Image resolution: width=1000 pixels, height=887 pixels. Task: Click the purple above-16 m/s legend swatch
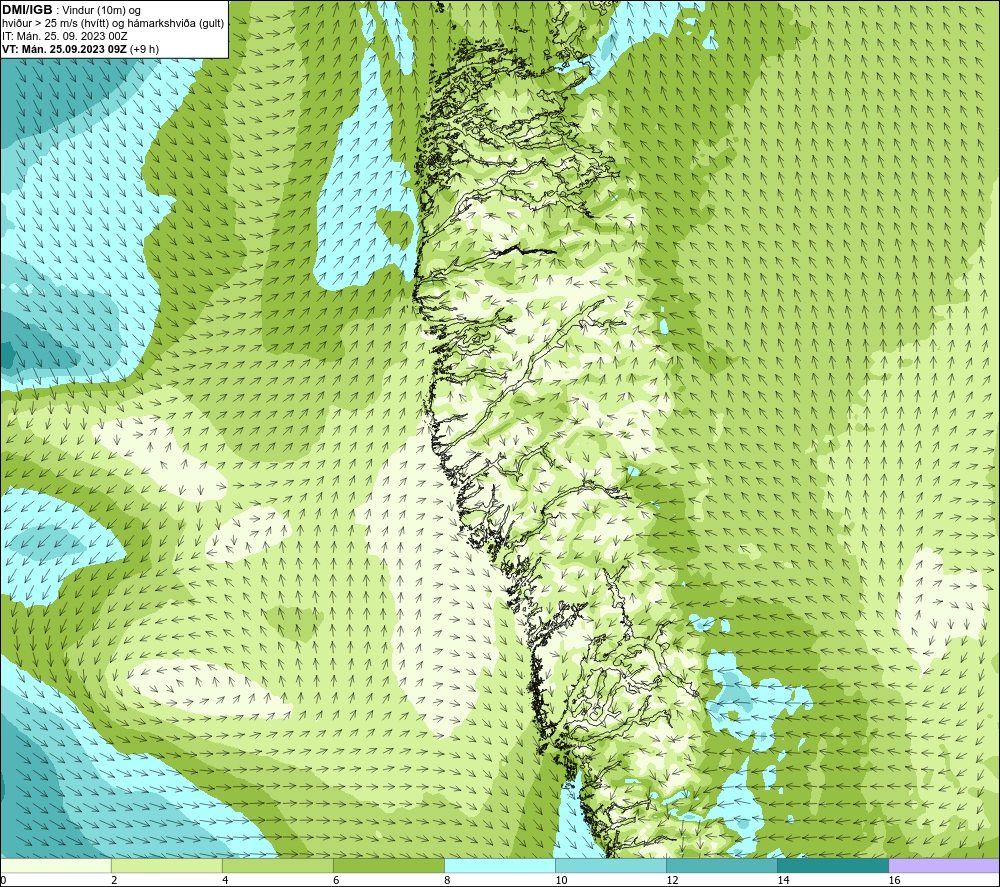(944, 865)
